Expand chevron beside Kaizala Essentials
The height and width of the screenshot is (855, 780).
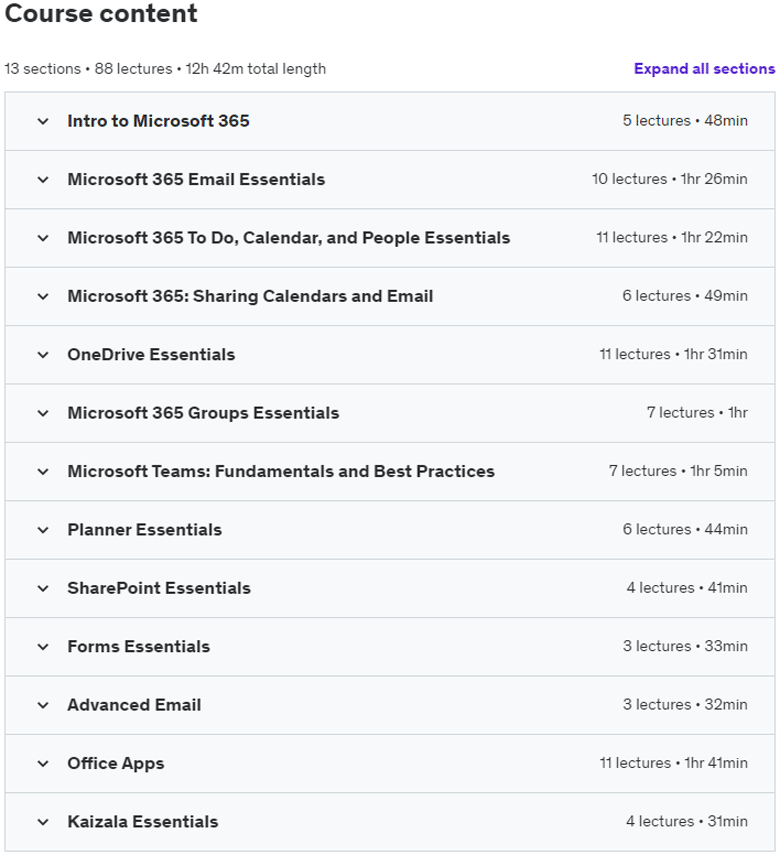pyautogui.click(x=43, y=821)
